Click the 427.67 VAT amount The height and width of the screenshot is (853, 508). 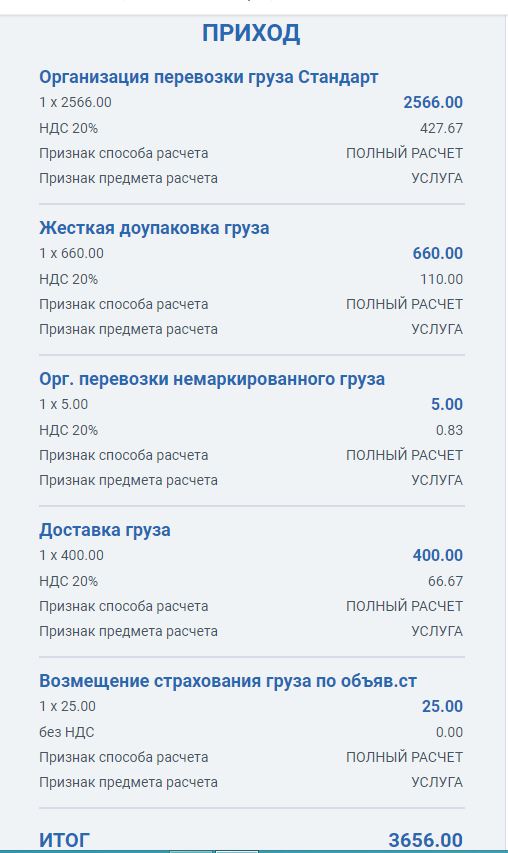[x=441, y=128]
